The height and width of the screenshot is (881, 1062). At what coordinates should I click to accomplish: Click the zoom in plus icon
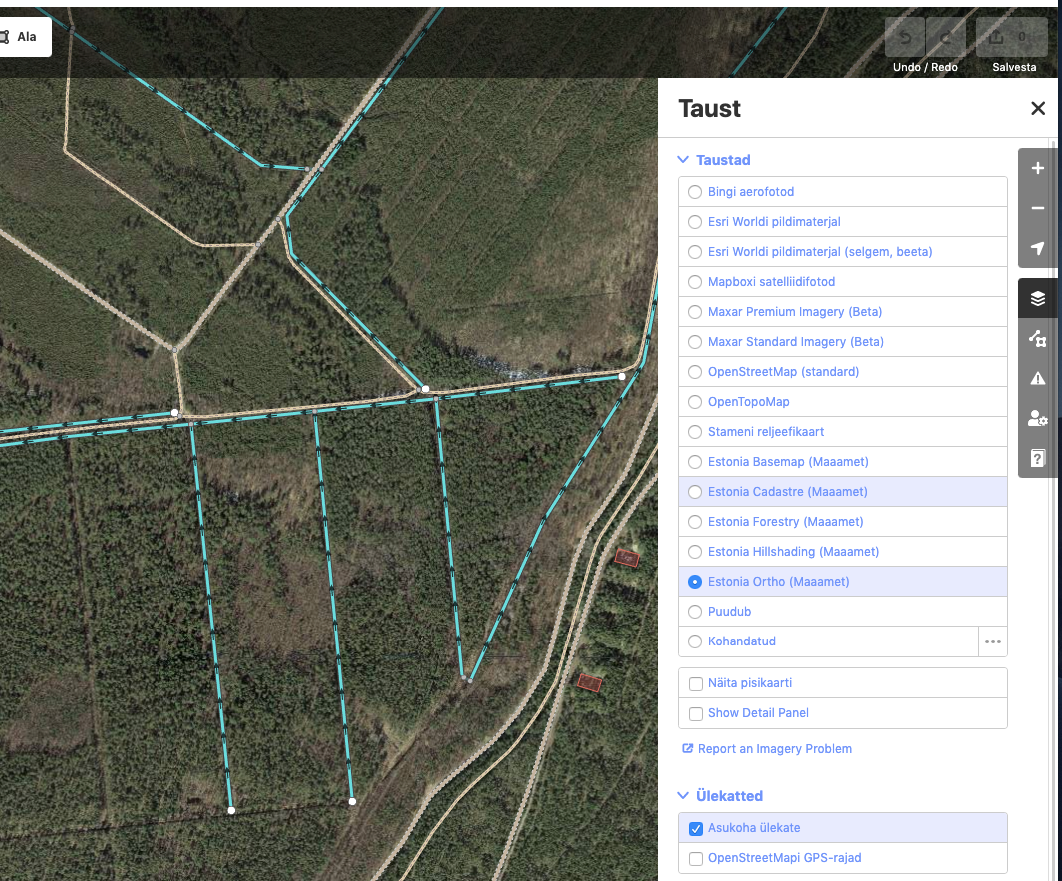1037,168
